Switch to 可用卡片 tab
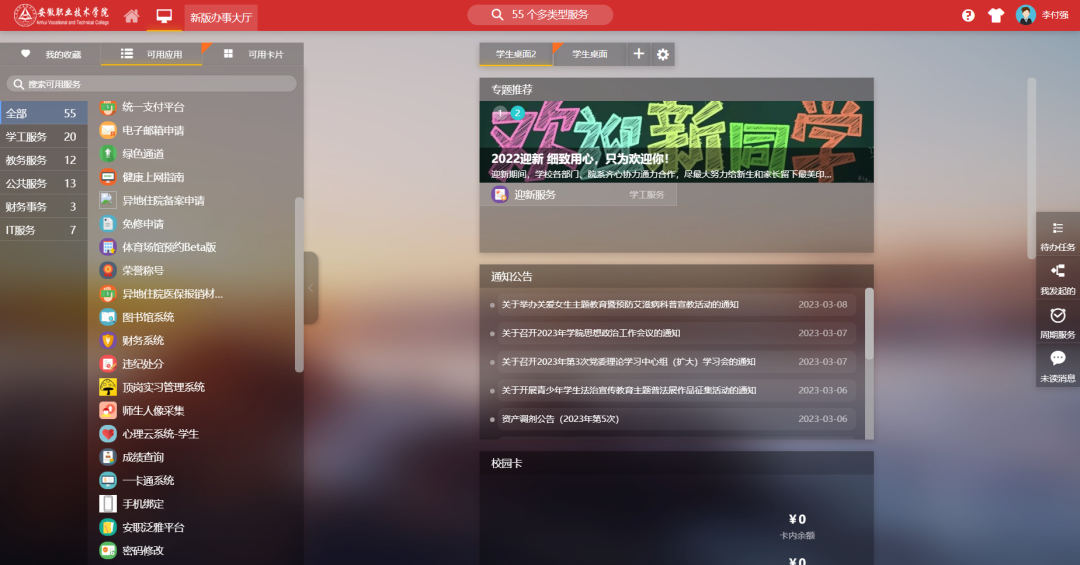The height and width of the screenshot is (565, 1080). pos(254,54)
